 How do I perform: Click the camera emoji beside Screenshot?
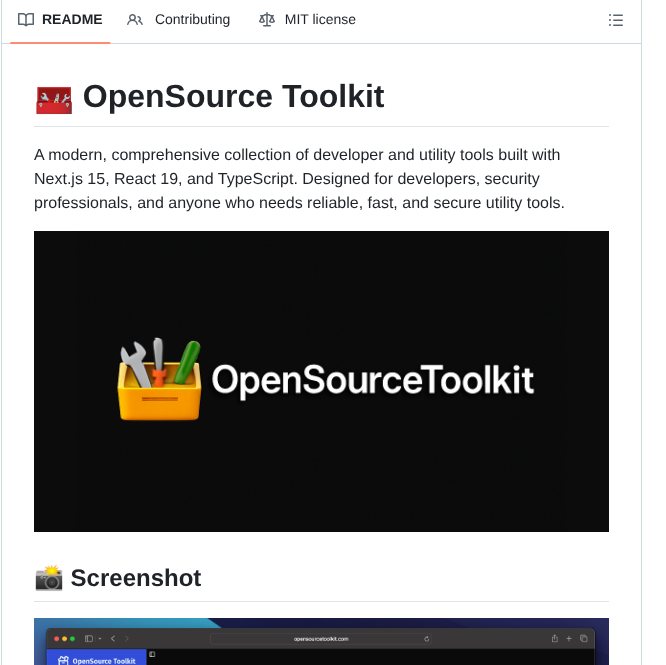tap(49, 578)
